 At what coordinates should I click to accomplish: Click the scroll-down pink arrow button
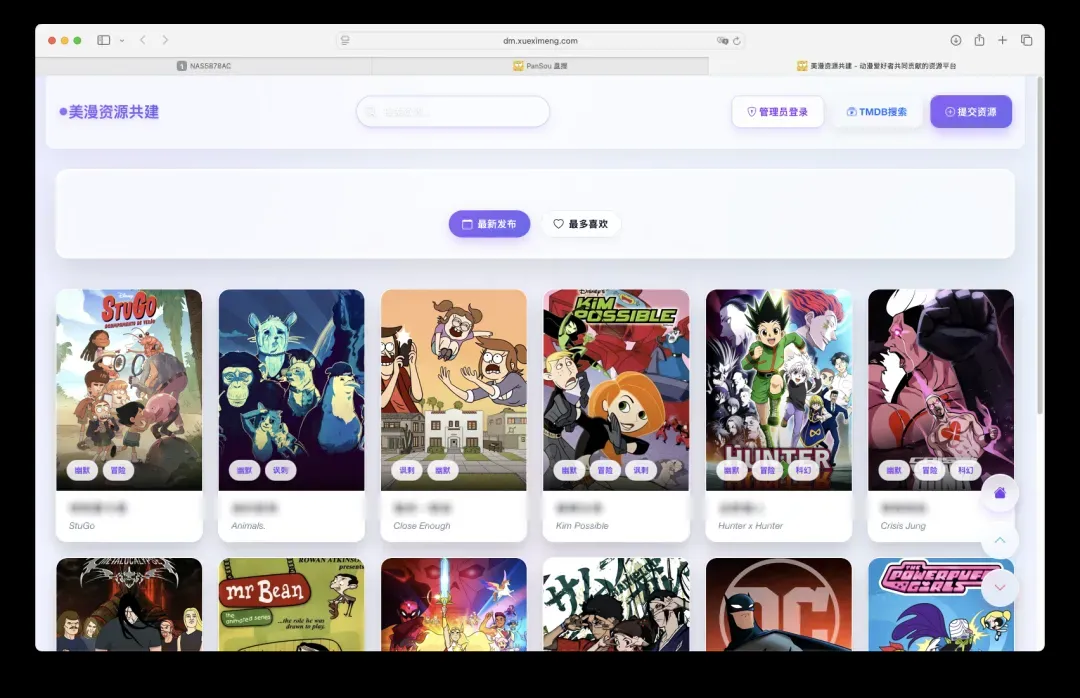coord(1000,587)
